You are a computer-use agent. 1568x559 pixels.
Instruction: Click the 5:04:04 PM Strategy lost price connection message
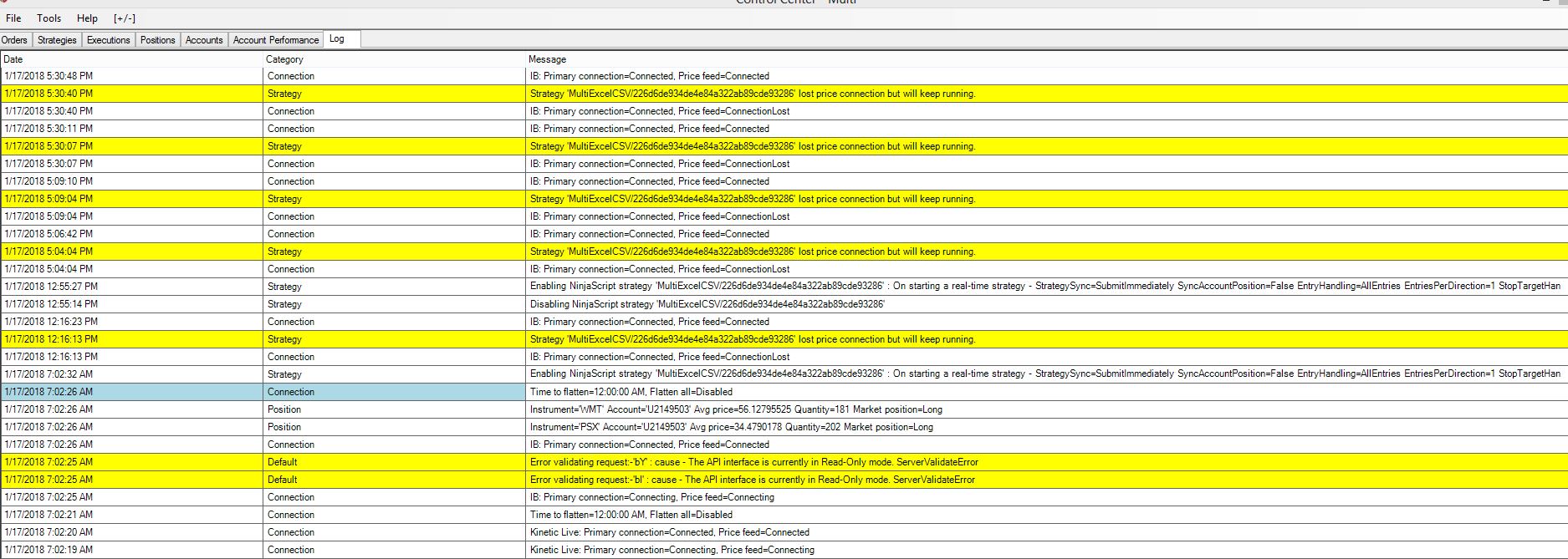[x=753, y=252]
